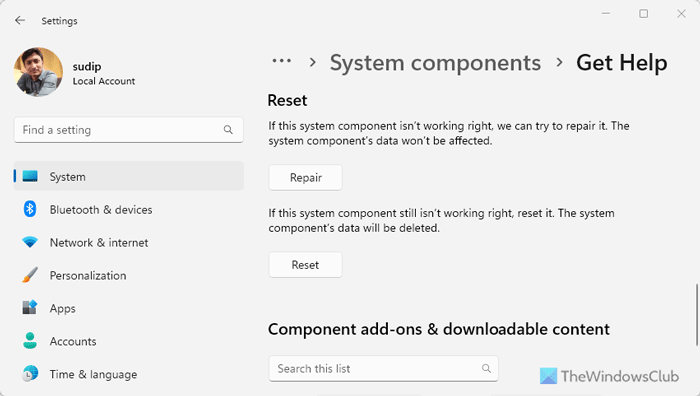The width and height of the screenshot is (700, 396).
Task: Open the sudip profile picture
Action: [38, 72]
